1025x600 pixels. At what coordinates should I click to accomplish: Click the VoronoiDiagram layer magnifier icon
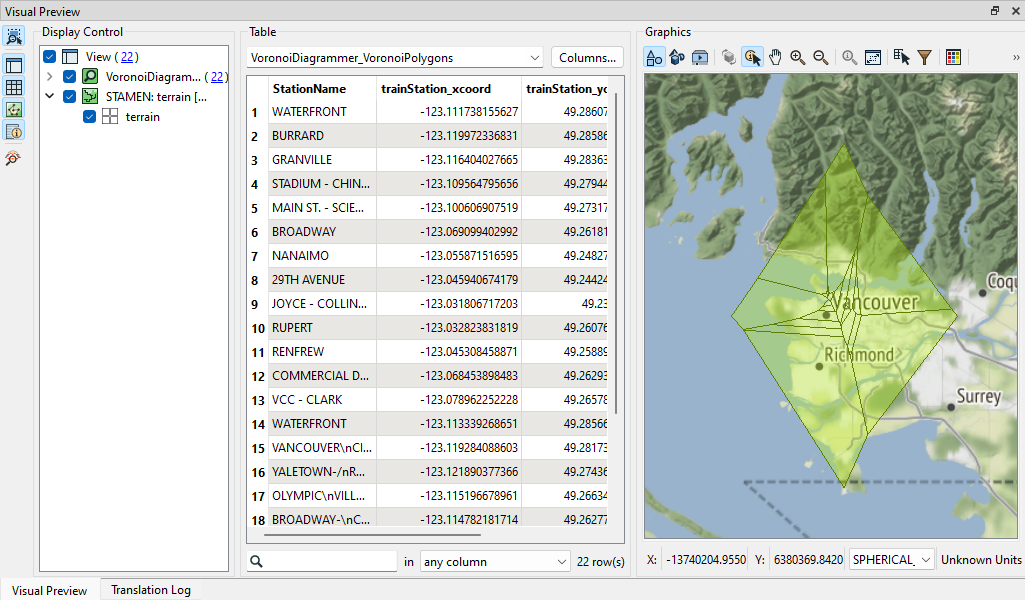[x=90, y=76]
